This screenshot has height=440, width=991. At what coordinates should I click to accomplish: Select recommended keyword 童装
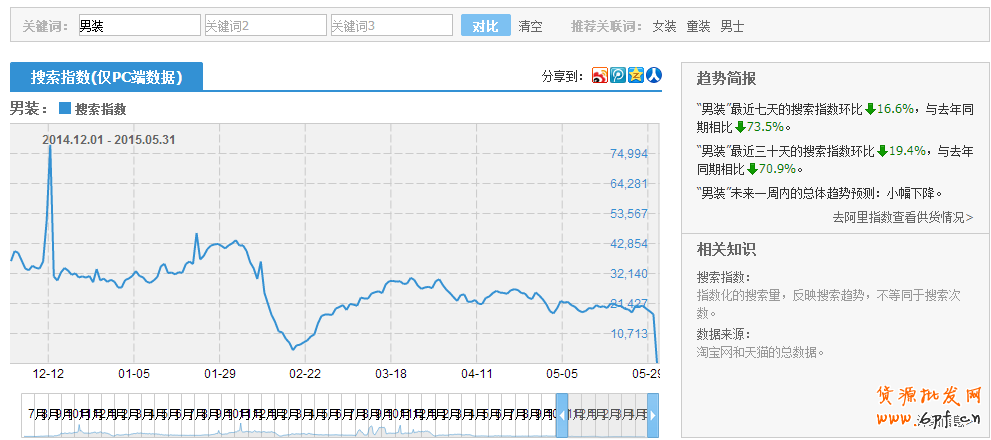(x=698, y=26)
